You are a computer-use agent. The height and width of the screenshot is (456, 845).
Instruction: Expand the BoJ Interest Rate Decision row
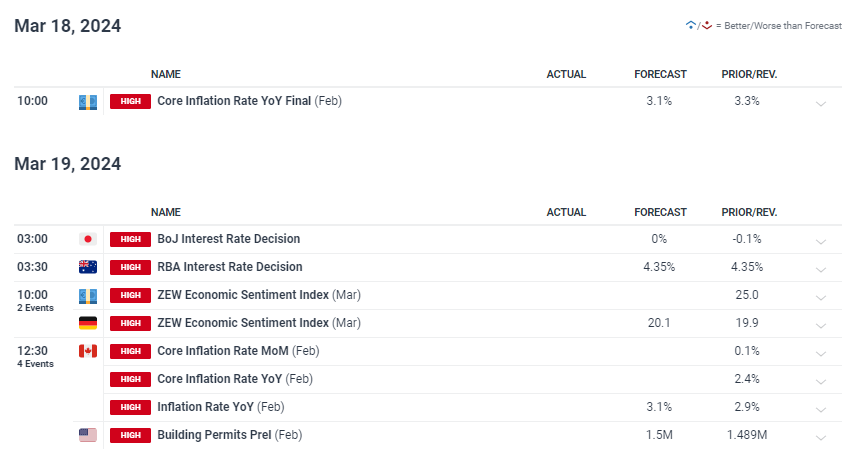821,241
